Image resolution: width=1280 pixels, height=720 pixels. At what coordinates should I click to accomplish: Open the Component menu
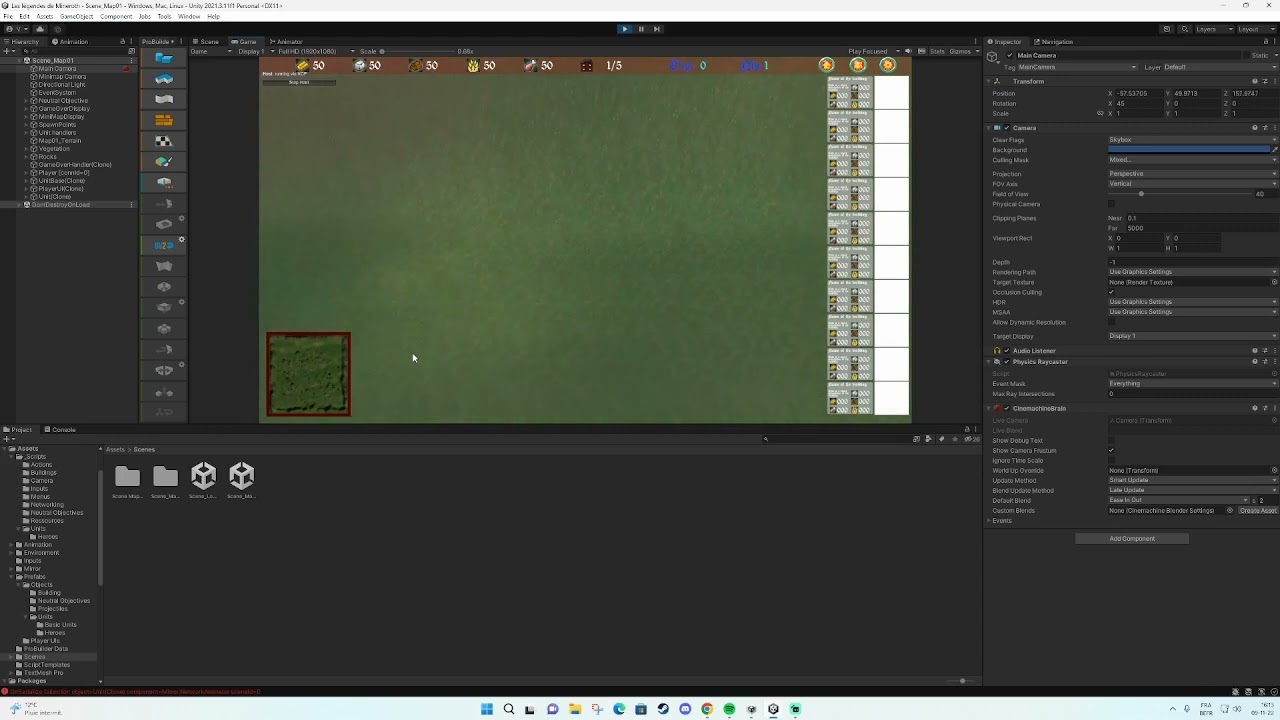tap(116, 17)
